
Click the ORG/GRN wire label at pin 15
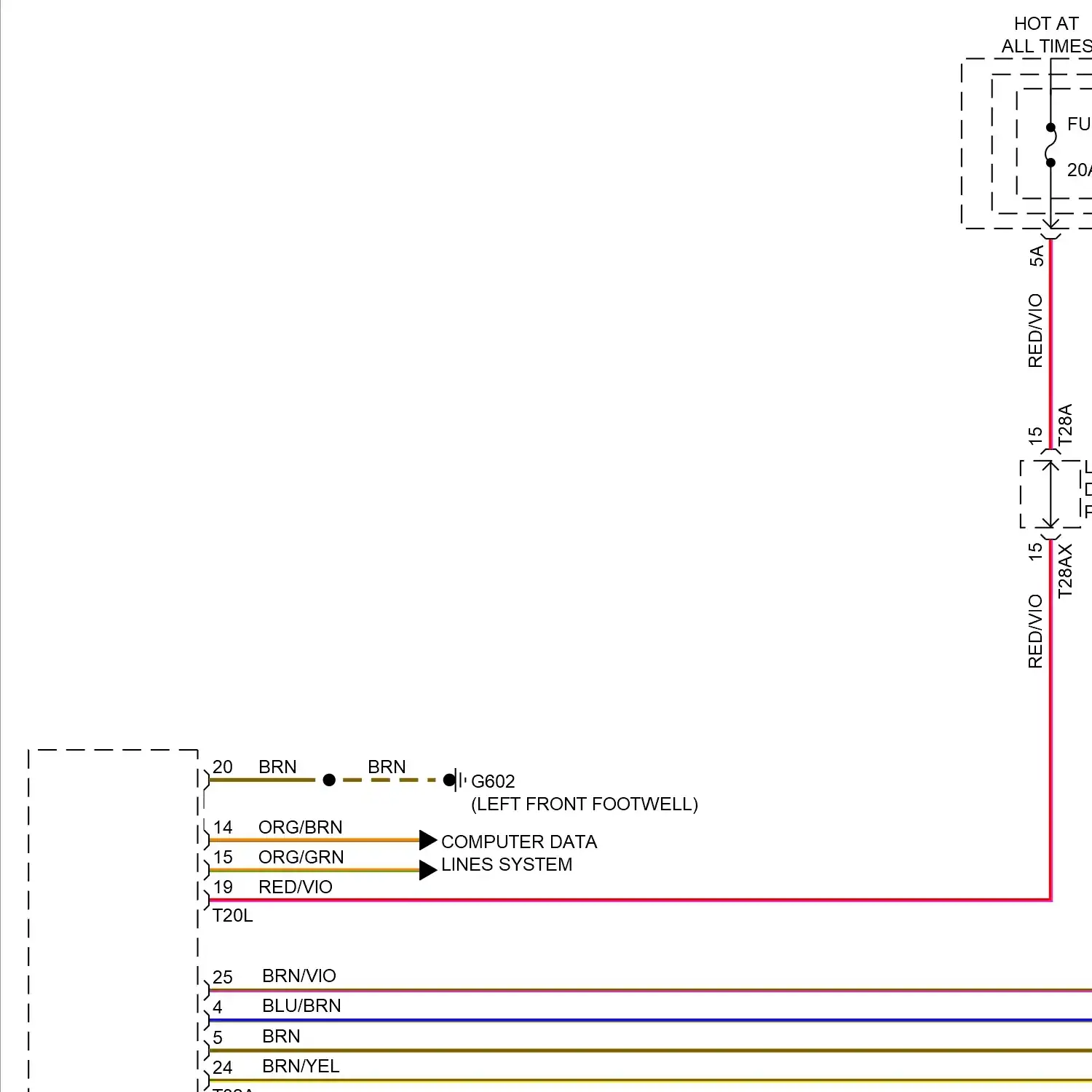pyautogui.click(x=301, y=857)
